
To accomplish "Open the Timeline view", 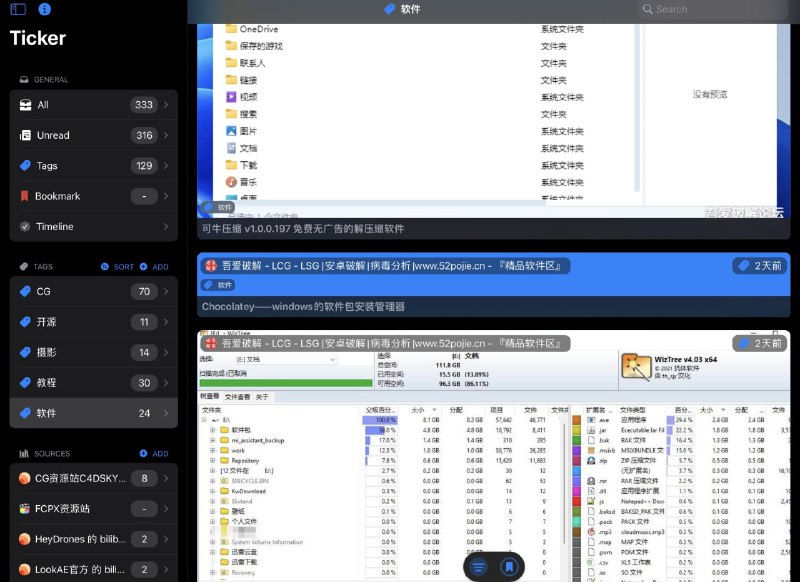I will (94, 226).
